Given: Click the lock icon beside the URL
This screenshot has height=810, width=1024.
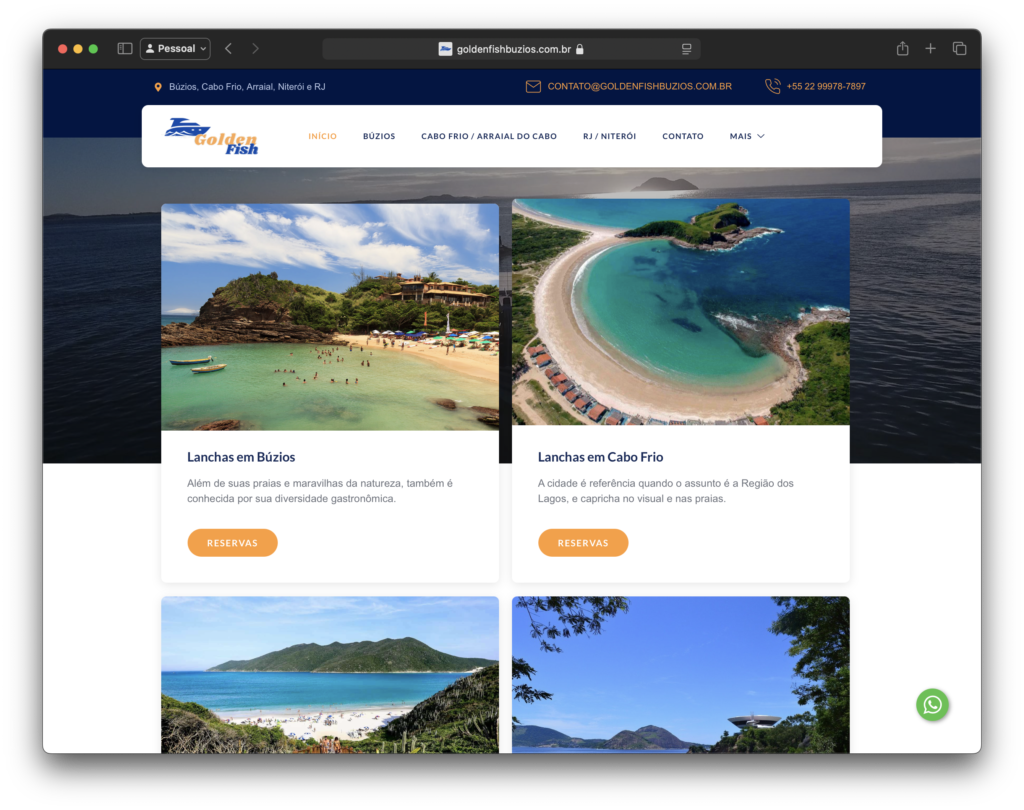Looking at the screenshot, I should coord(579,49).
